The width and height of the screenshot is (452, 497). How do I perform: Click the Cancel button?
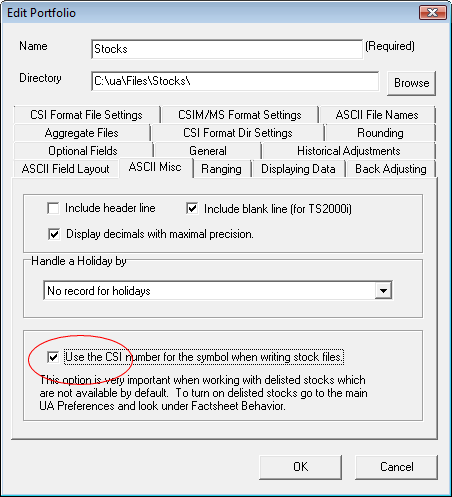coord(396,467)
